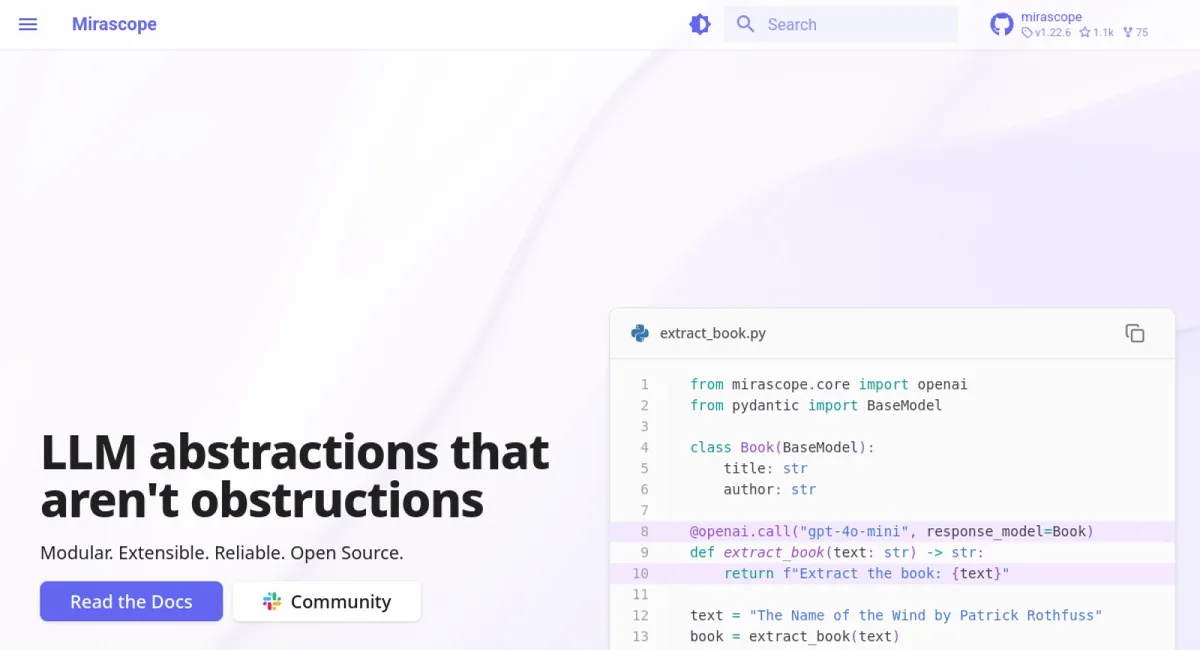Click code line 'from mirascope.core import openai'

(829, 384)
